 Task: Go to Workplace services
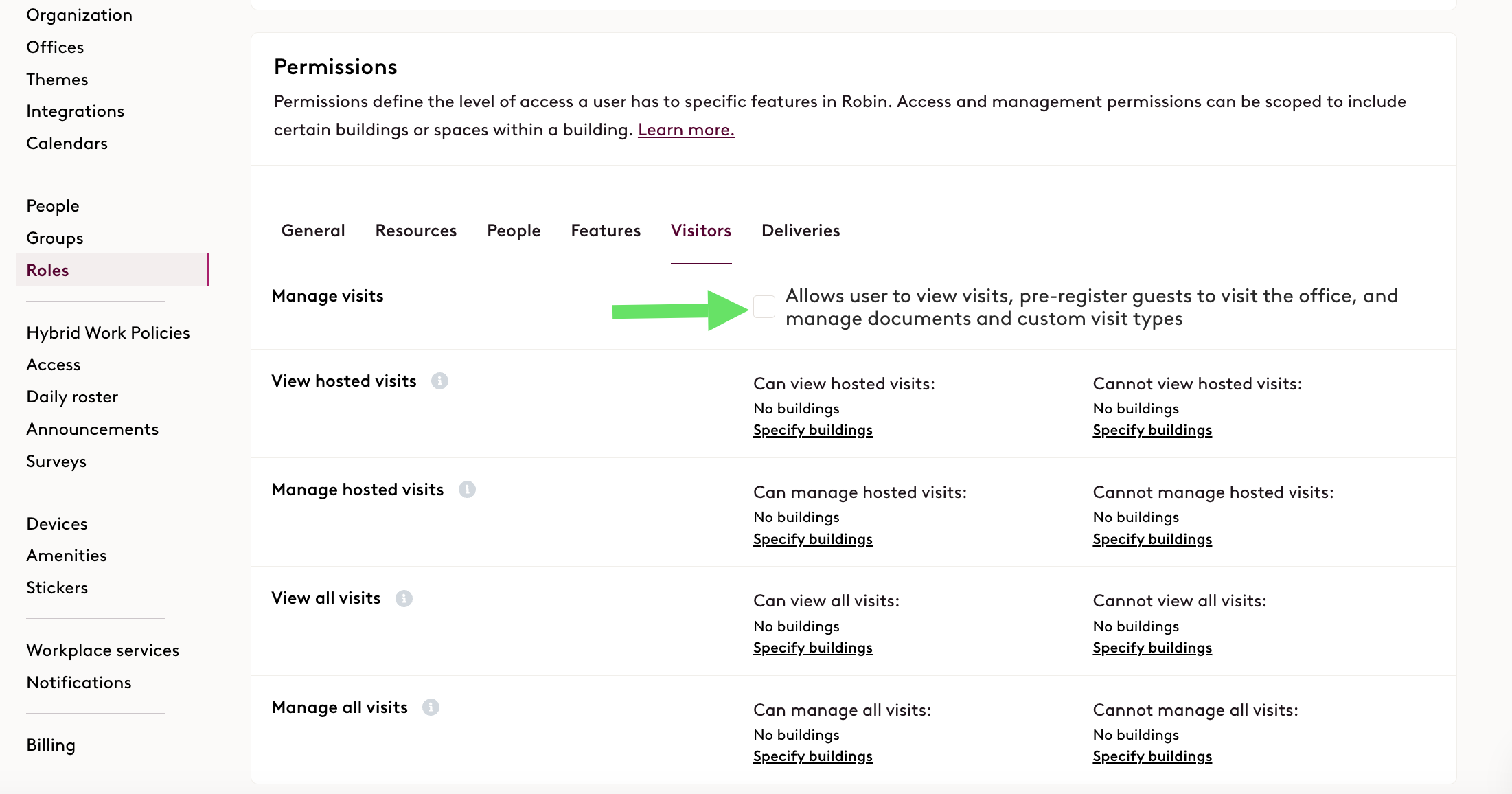coord(102,650)
